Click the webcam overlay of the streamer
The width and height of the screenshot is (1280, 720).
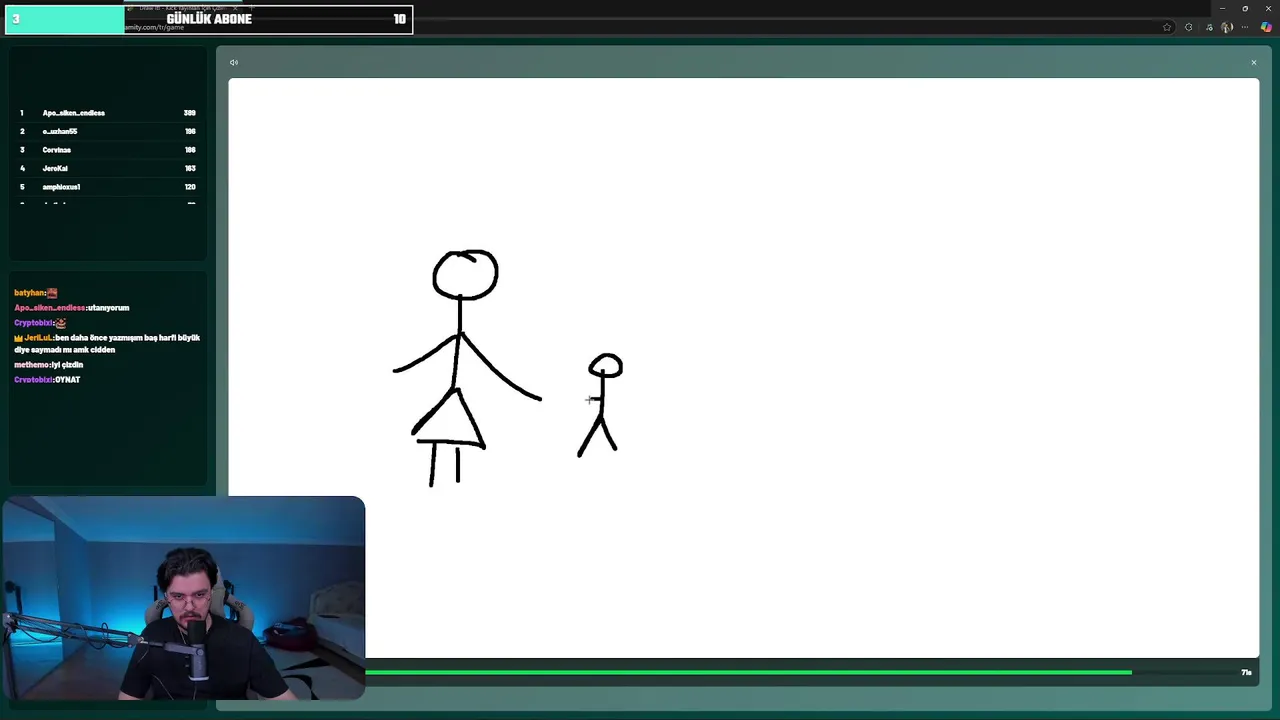pos(183,598)
